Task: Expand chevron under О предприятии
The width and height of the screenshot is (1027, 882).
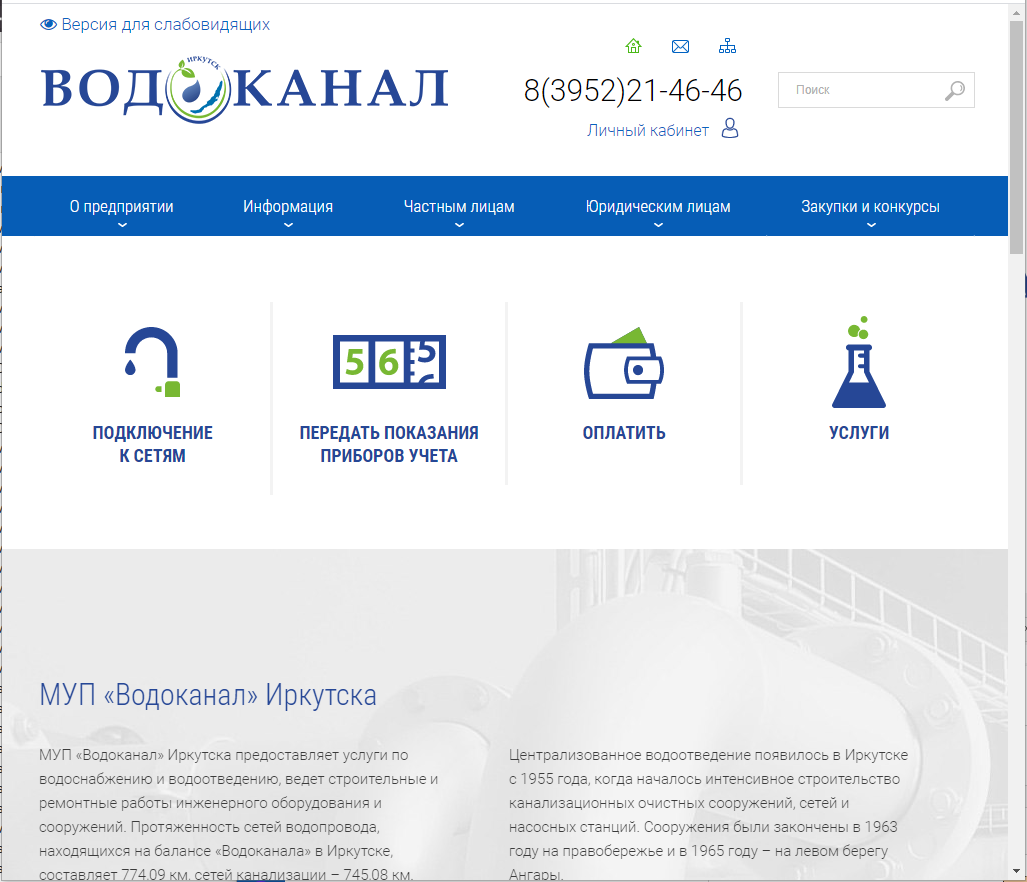Action: point(122,225)
